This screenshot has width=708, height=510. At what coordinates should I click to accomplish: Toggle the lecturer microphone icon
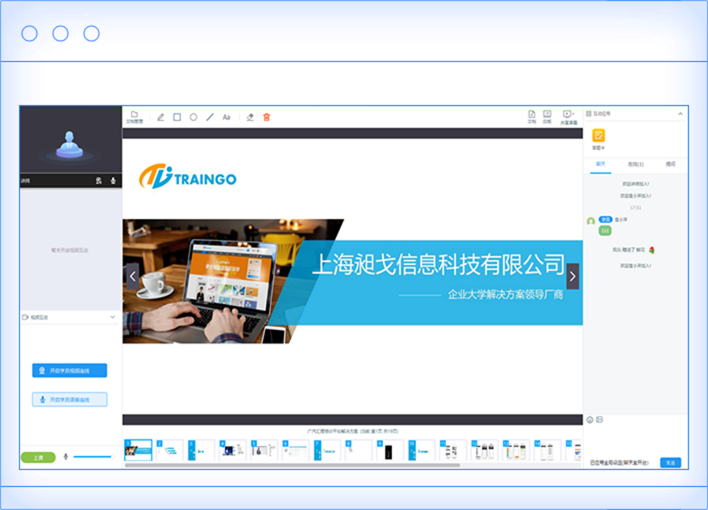[x=113, y=181]
